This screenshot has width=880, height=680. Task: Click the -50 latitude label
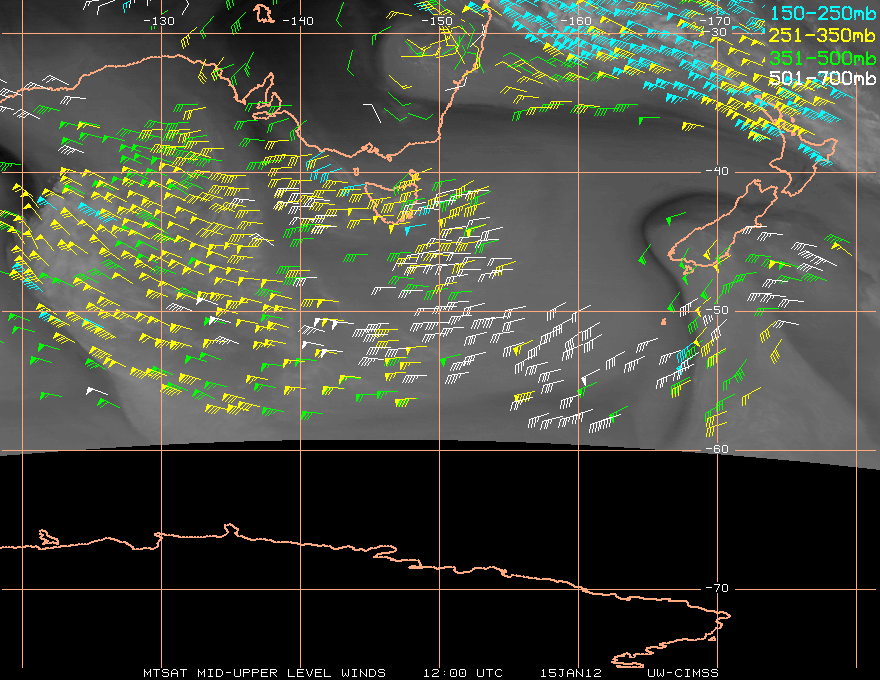coord(717,310)
